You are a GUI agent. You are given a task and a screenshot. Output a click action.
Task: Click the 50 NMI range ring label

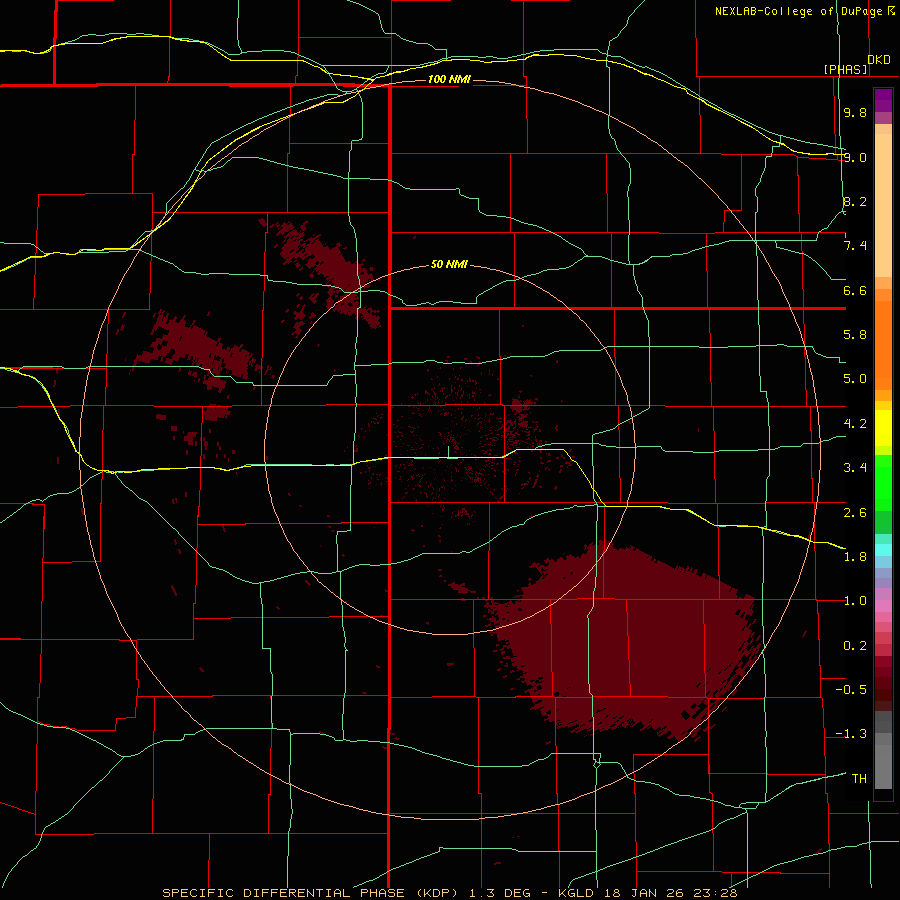tap(449, 264)
